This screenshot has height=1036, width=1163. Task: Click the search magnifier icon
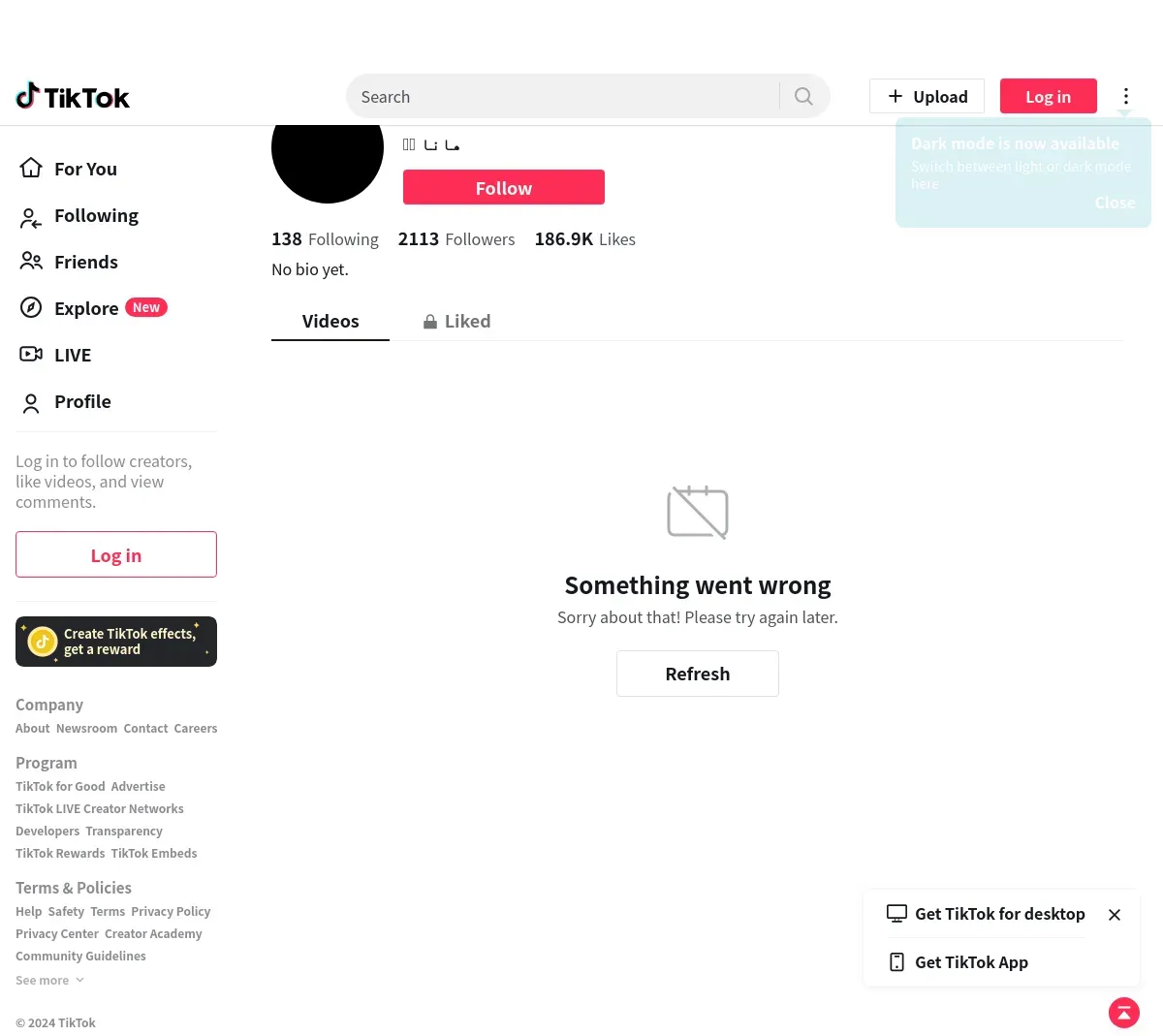[x=803, y=96]
